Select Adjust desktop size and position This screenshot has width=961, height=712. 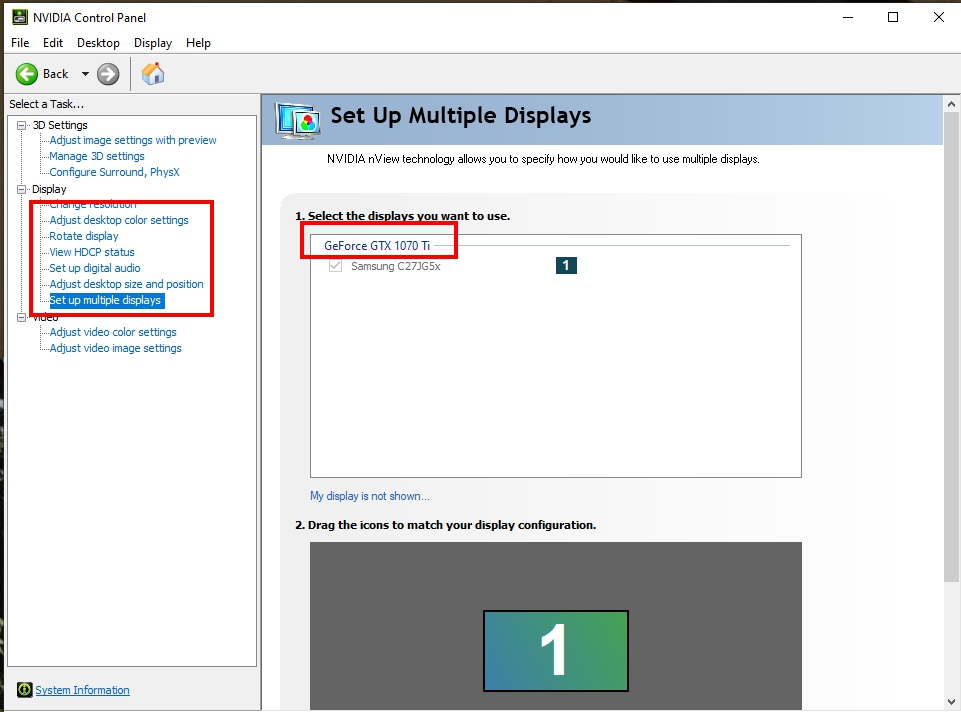coord(126,284)
